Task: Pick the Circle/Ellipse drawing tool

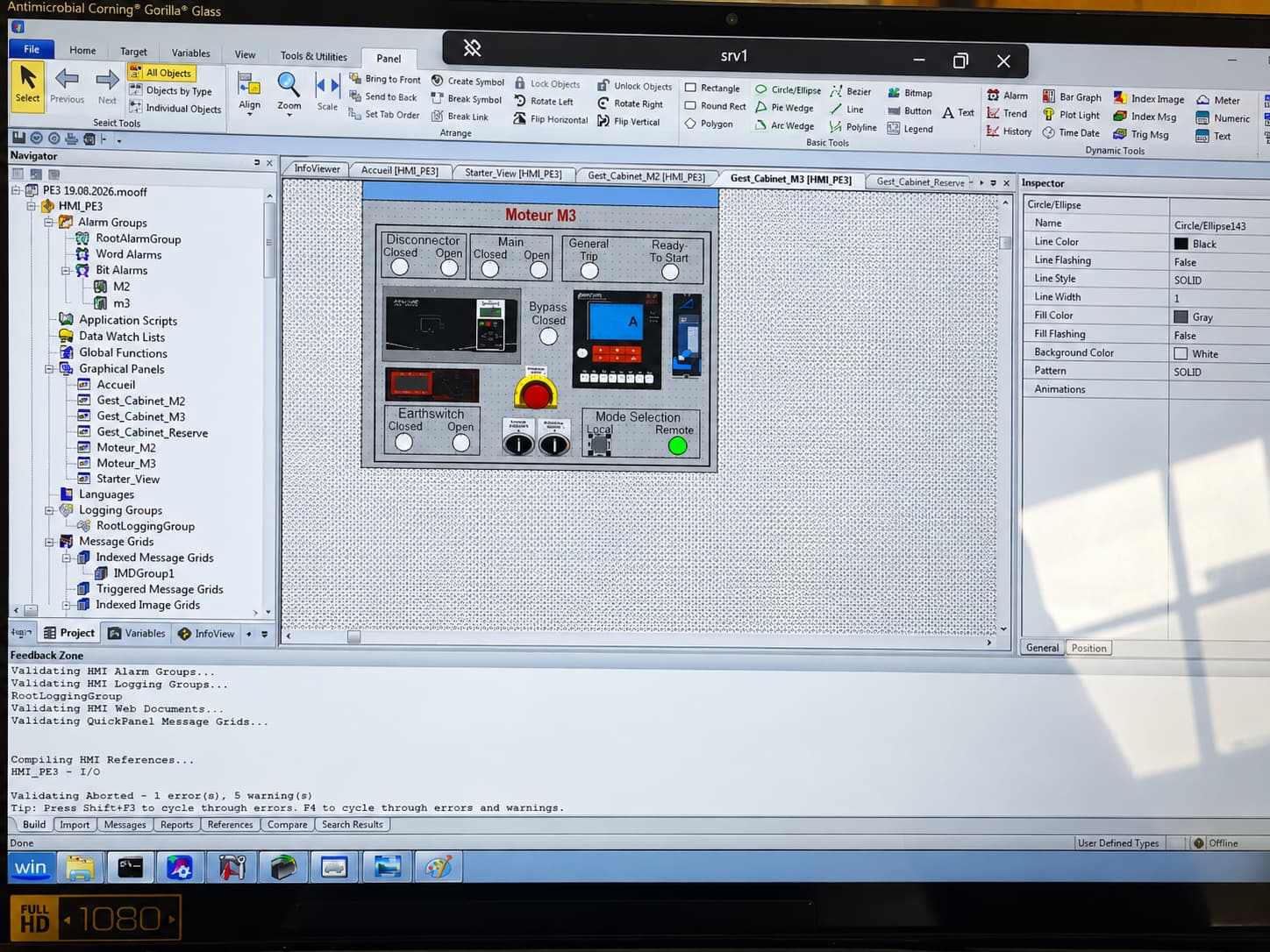Action: pos(788,89)
